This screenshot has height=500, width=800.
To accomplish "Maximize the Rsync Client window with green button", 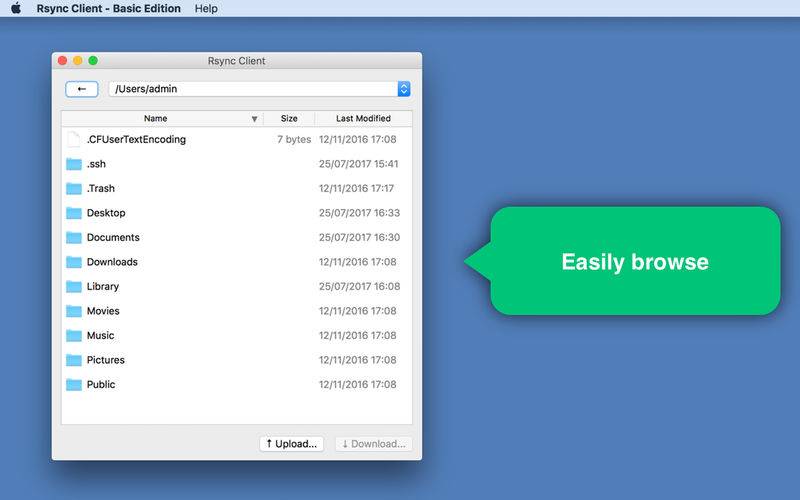I will [93, 61].
